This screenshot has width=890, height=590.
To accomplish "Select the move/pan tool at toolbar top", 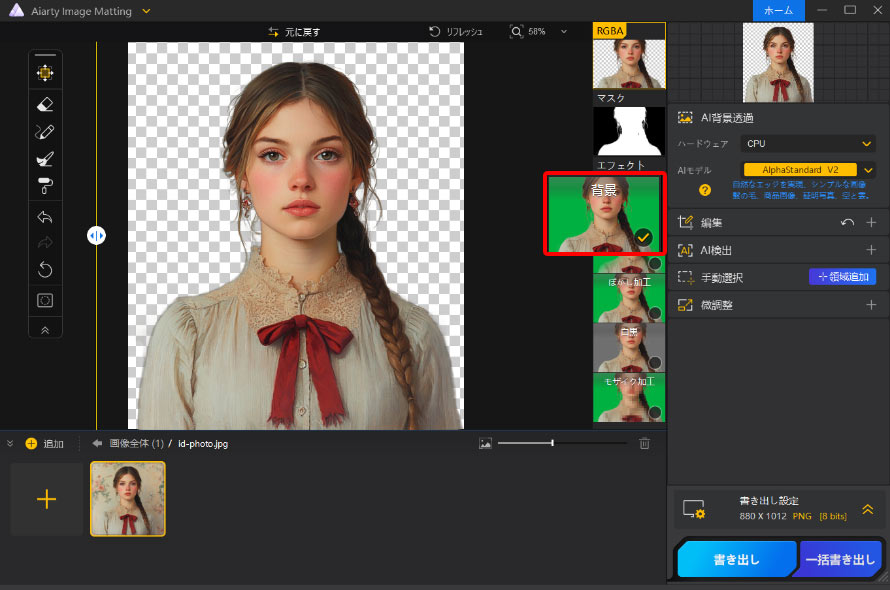I will click(45, 73).
